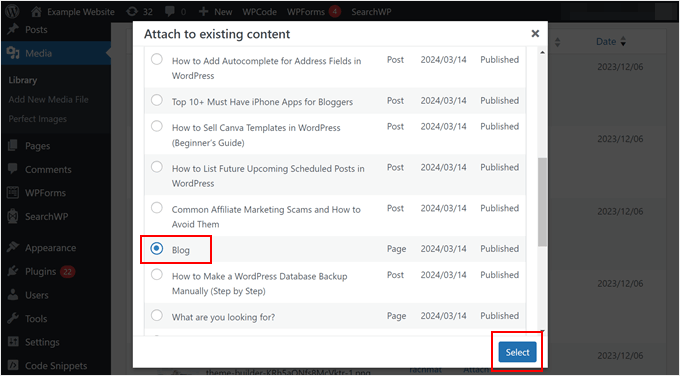
Task: Open the Settings menu item
Action: 42,342
